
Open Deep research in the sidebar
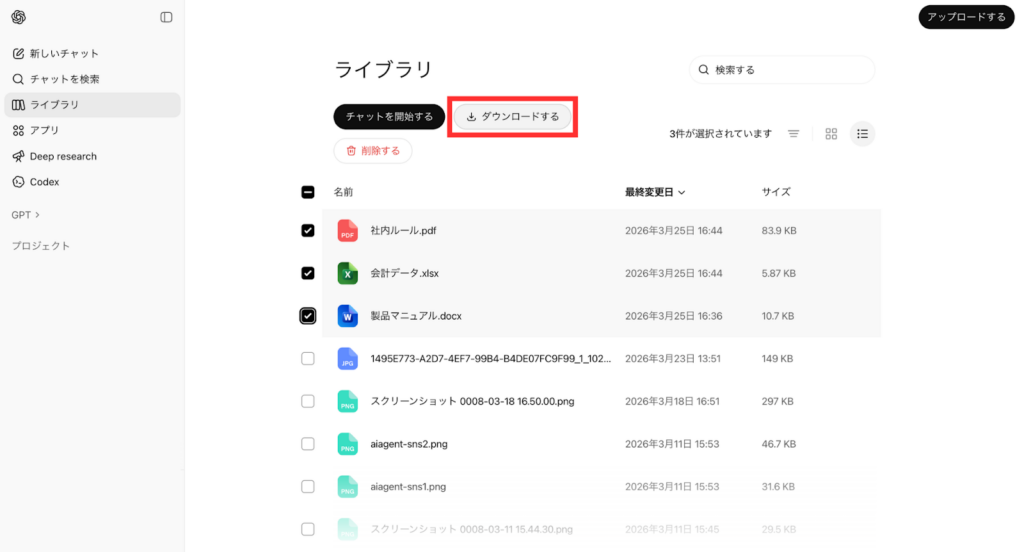(x=92, y=156)
